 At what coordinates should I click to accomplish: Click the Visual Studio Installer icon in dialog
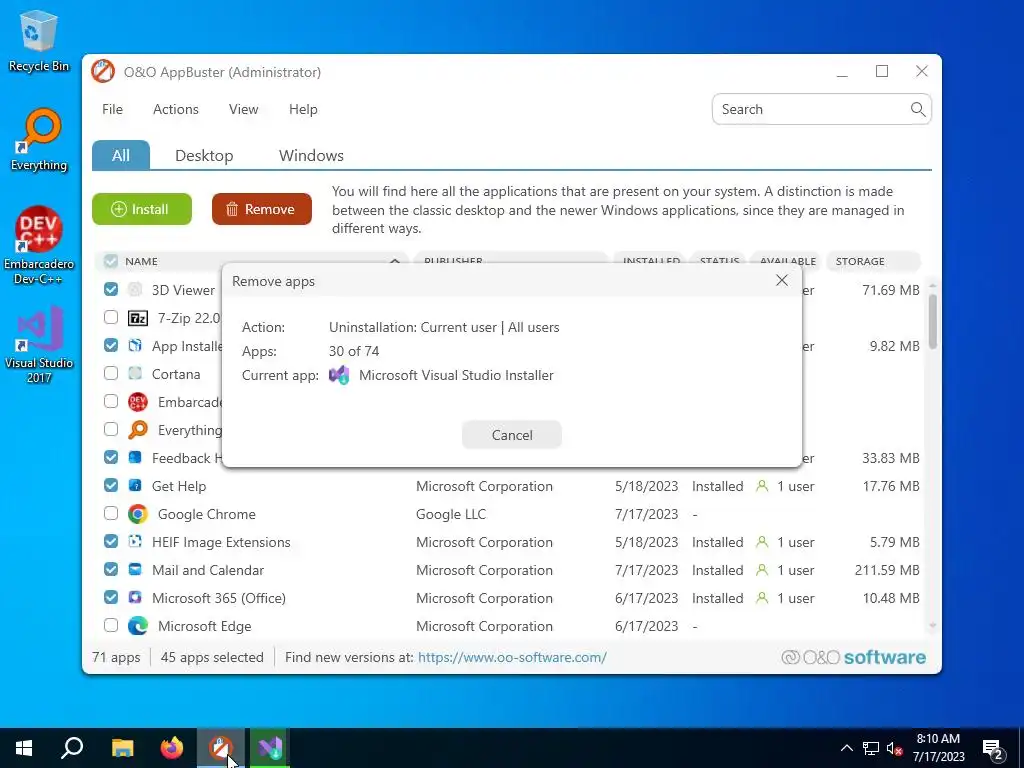[x=339, y=376]
